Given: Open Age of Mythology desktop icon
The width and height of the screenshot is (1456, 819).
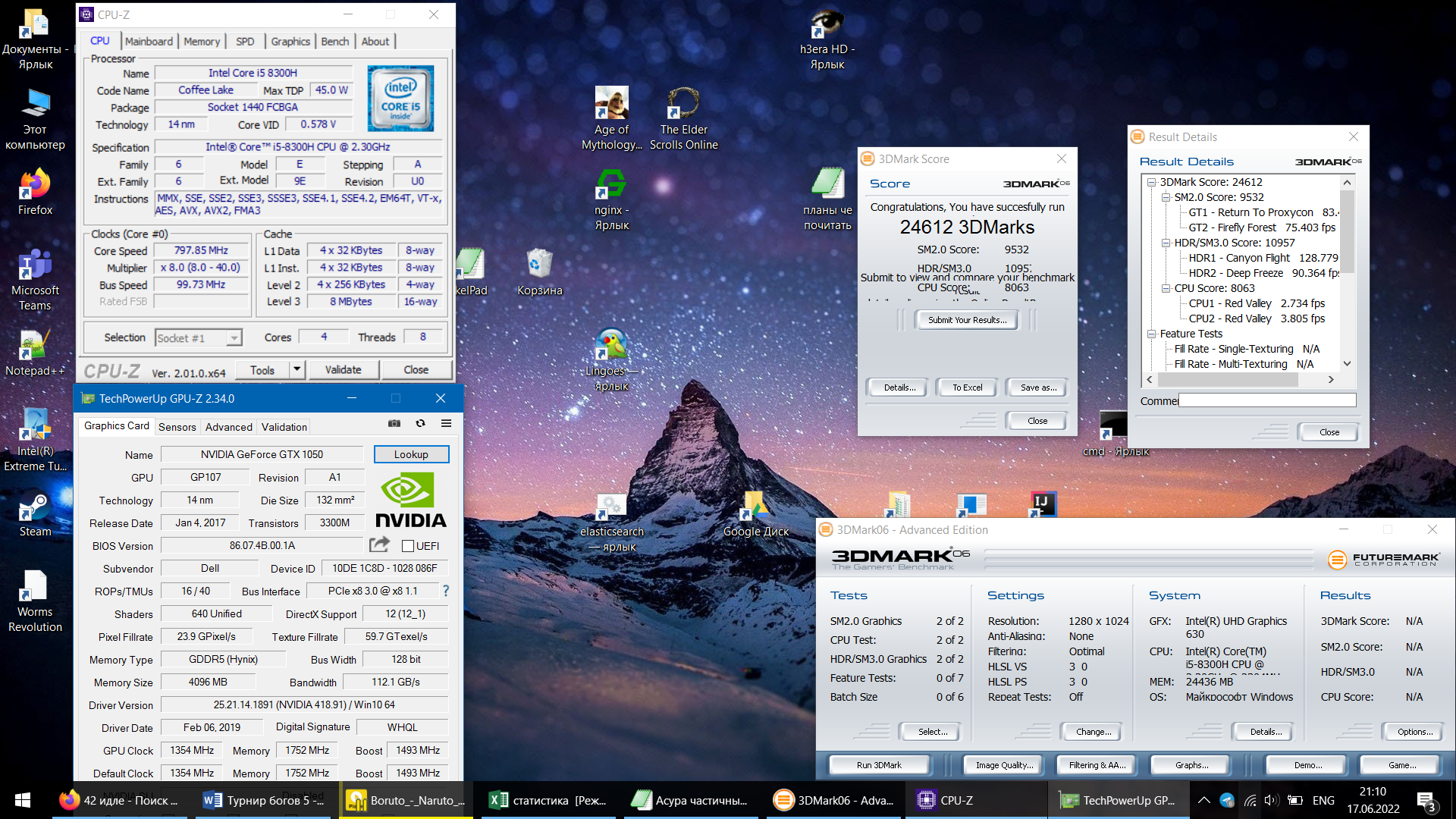Looking at the screenshot, I should [x=612, y=119].
